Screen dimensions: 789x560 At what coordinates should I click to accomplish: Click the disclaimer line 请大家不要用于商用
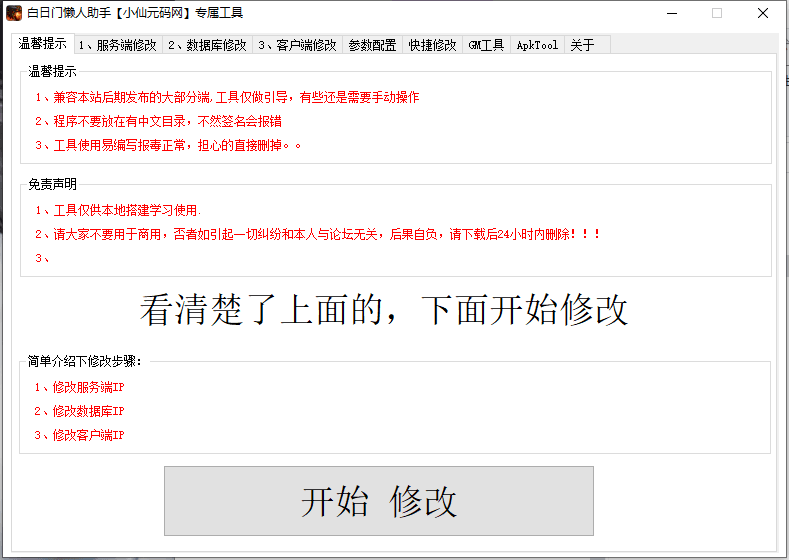point(318,234)
